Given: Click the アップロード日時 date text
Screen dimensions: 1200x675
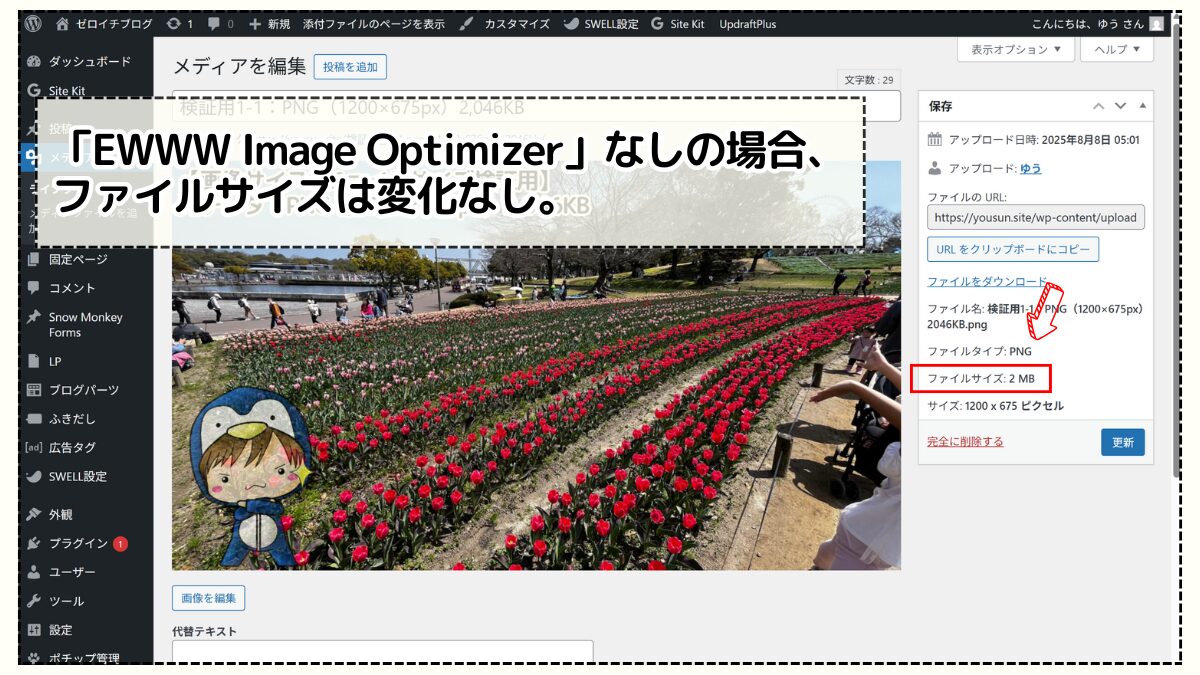Looking at the screenshot, I should [x=1044, y=140].
